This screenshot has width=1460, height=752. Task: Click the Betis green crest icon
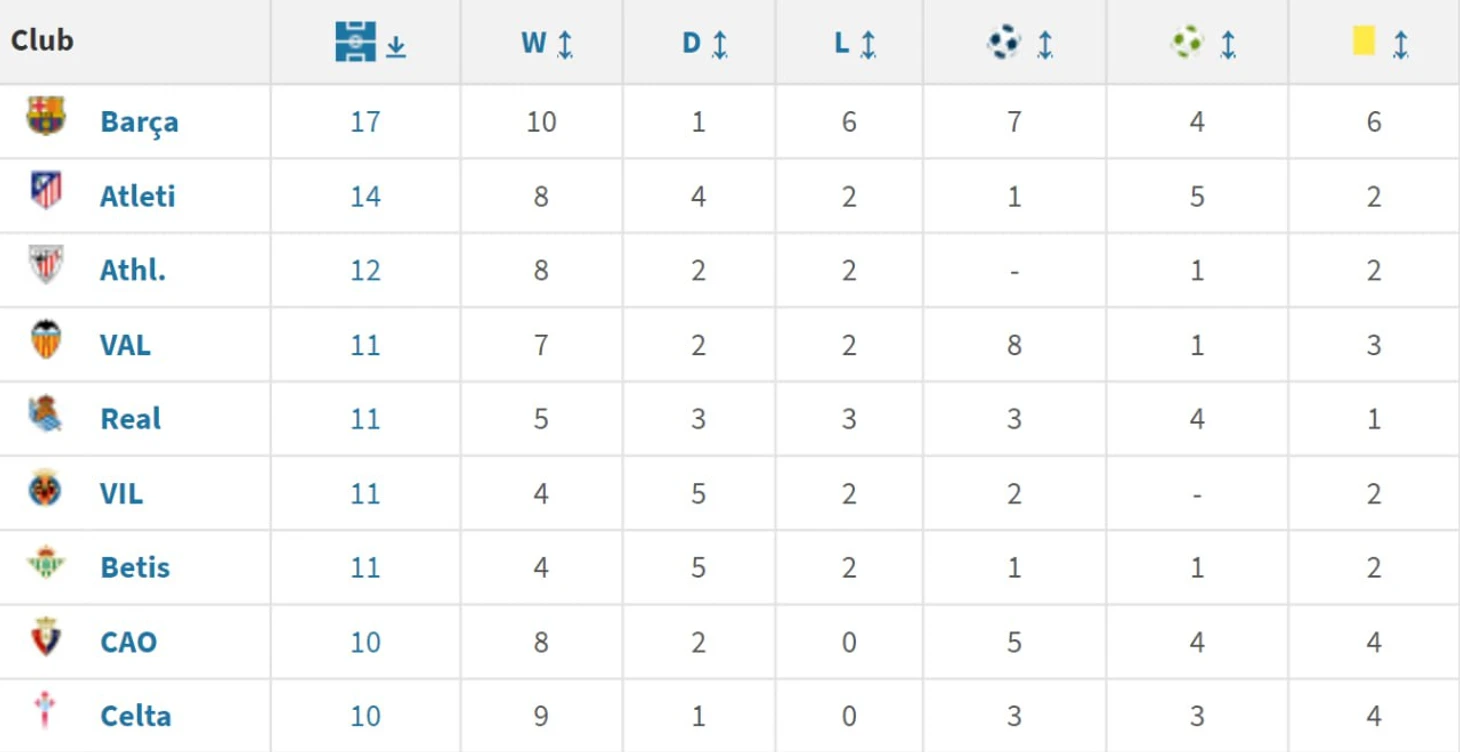click(46, 562)
